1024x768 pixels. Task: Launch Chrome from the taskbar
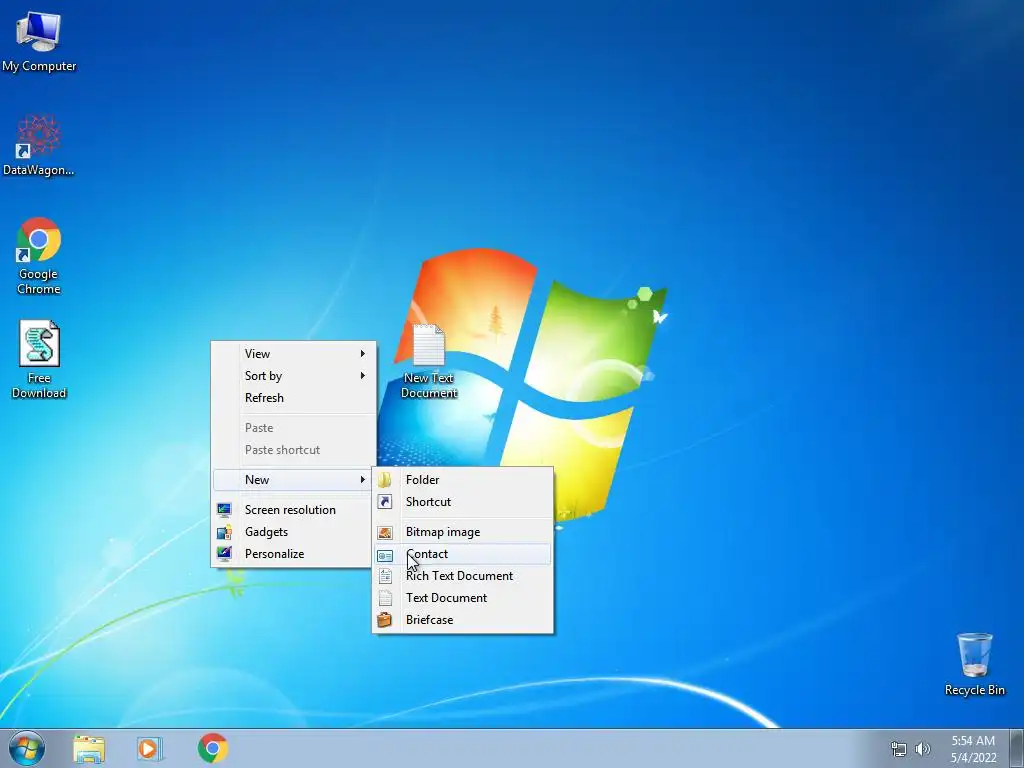point(213,748)
